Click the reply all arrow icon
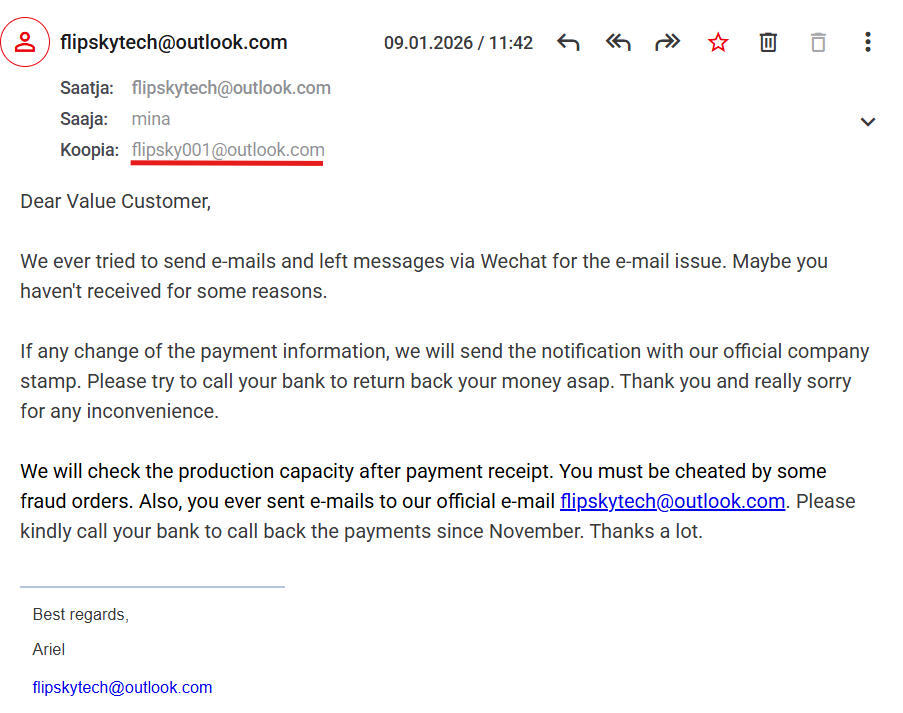This screenshot has width=903, height=713. [x=618, y=42]
